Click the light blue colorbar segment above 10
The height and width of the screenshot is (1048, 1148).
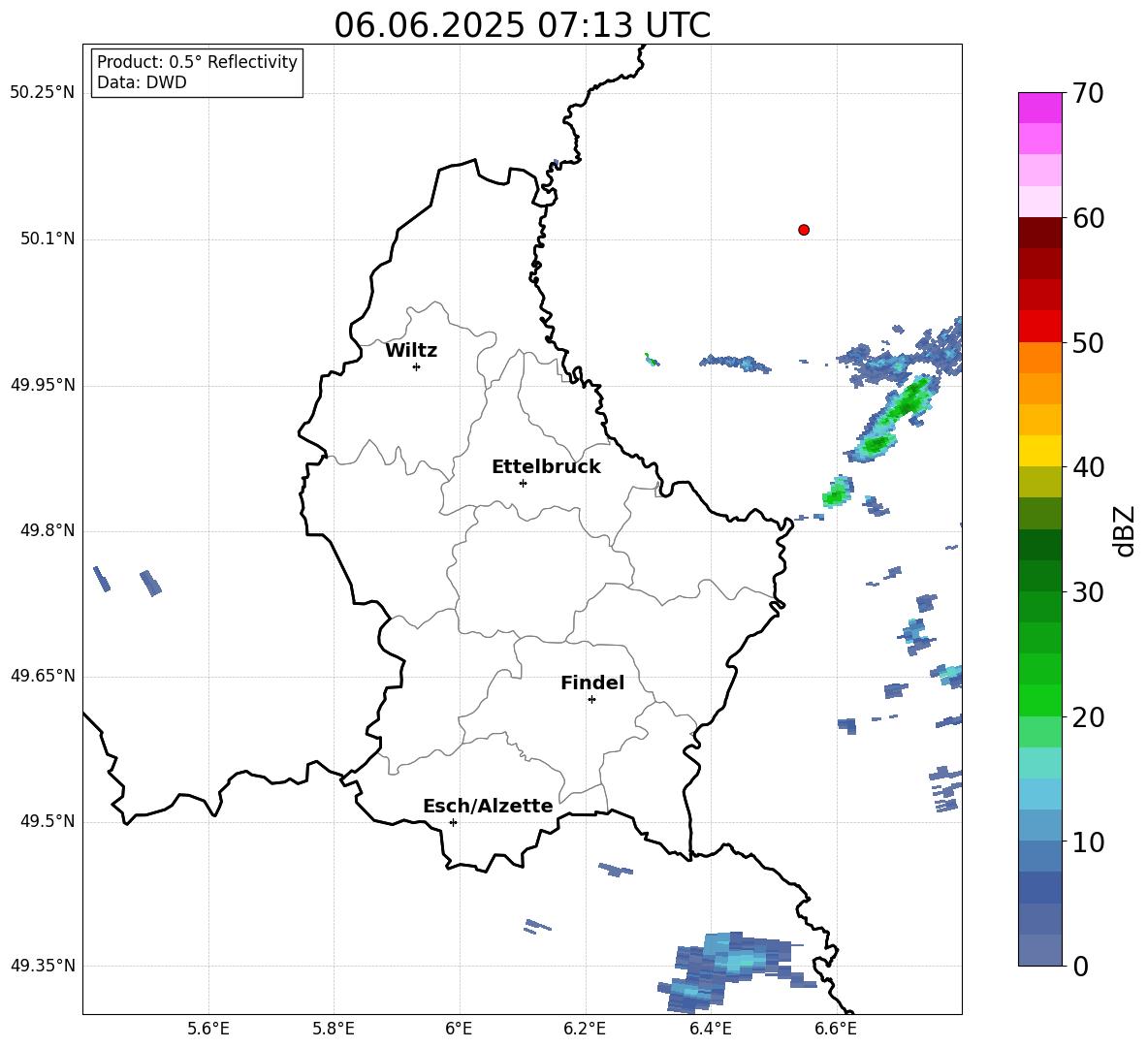coord(1039,825)
